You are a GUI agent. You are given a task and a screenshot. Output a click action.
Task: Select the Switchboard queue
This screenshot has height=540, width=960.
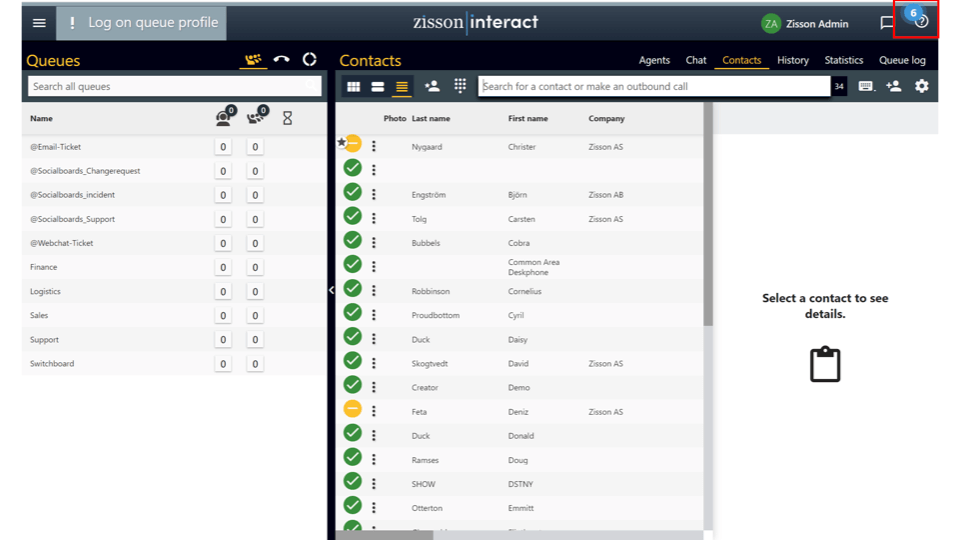[x=174, y=364]
